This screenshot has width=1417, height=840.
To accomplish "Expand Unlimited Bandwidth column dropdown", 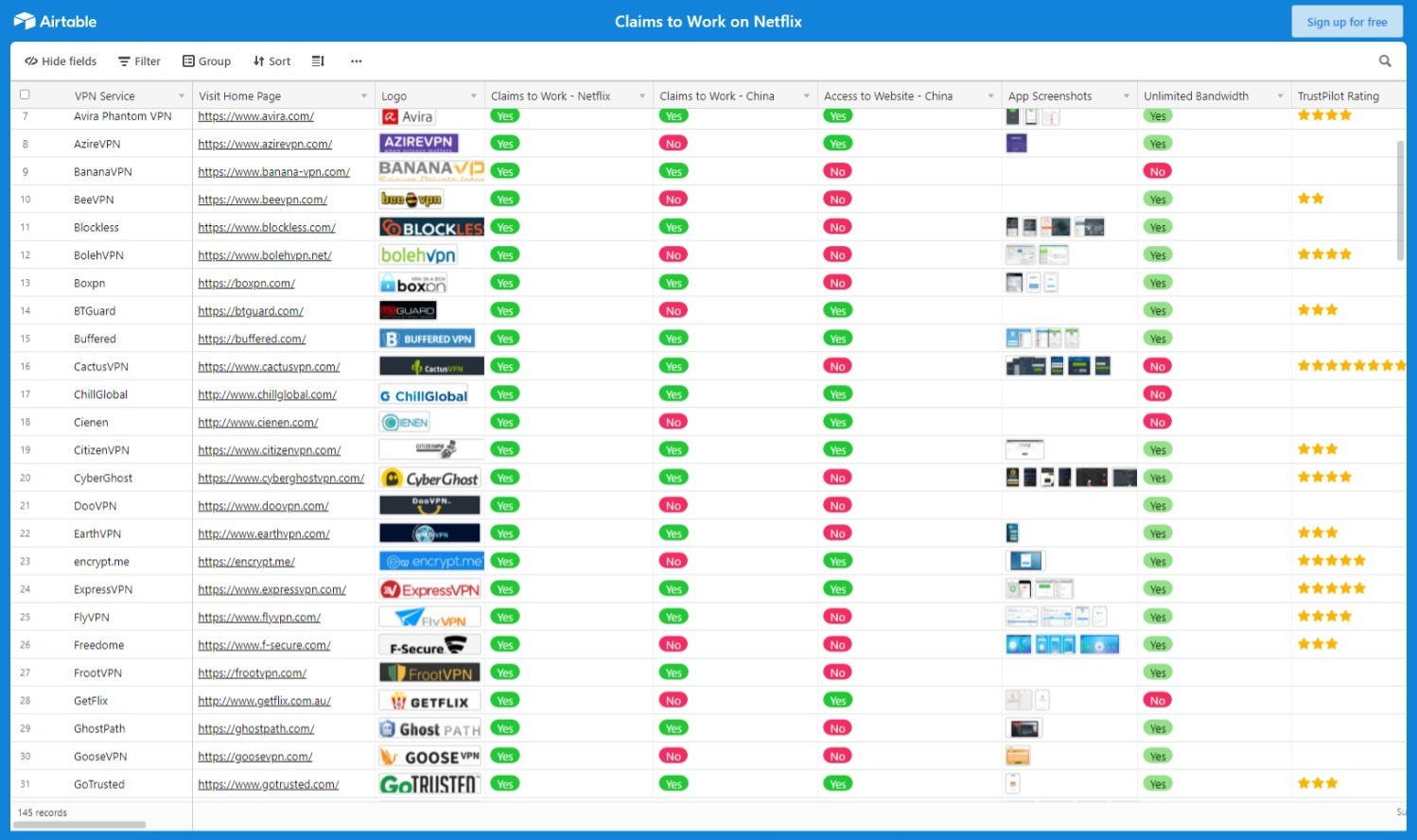I will (1281, 96).
